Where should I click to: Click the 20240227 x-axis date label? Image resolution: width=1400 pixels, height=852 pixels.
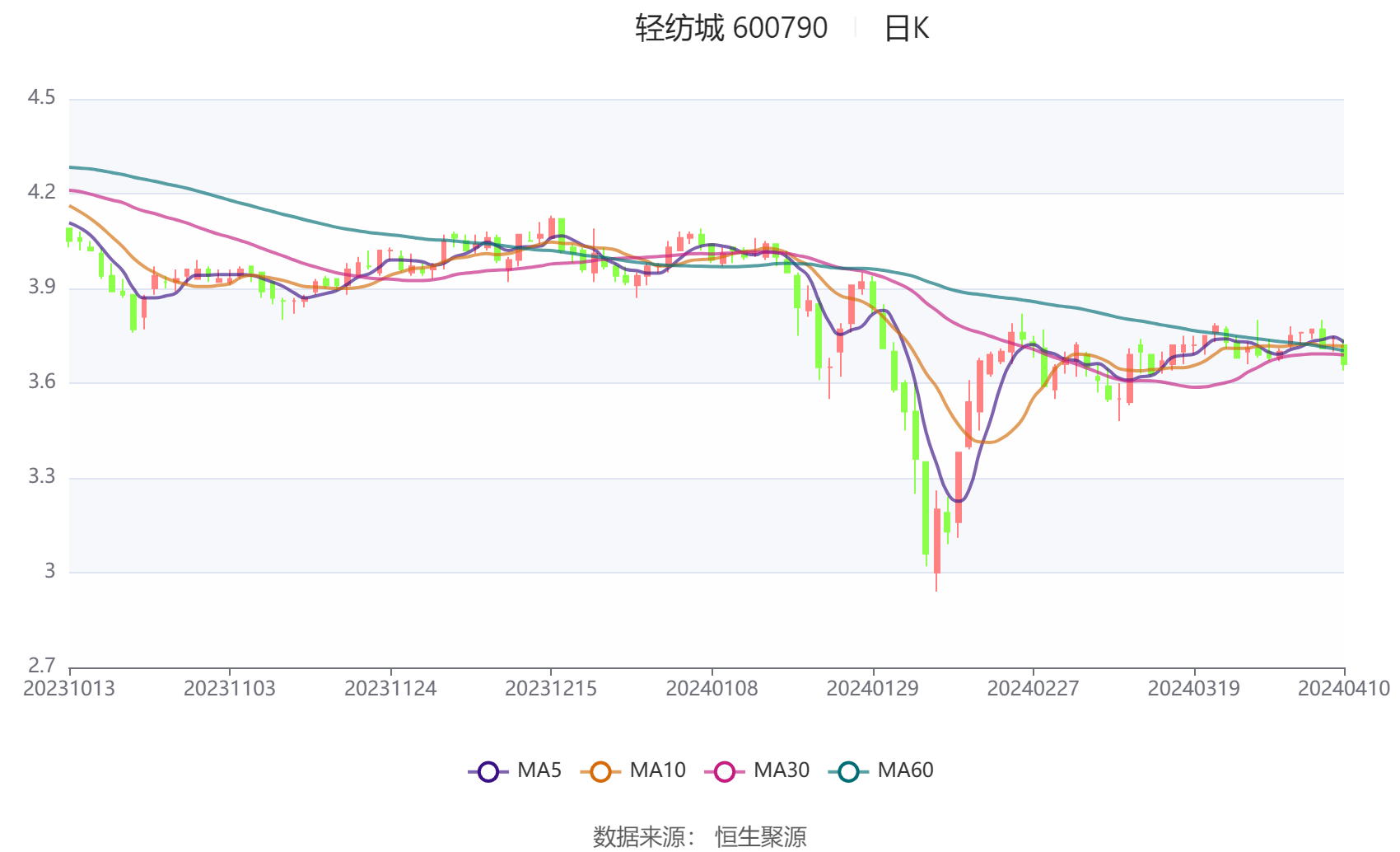coord(1033,689)
